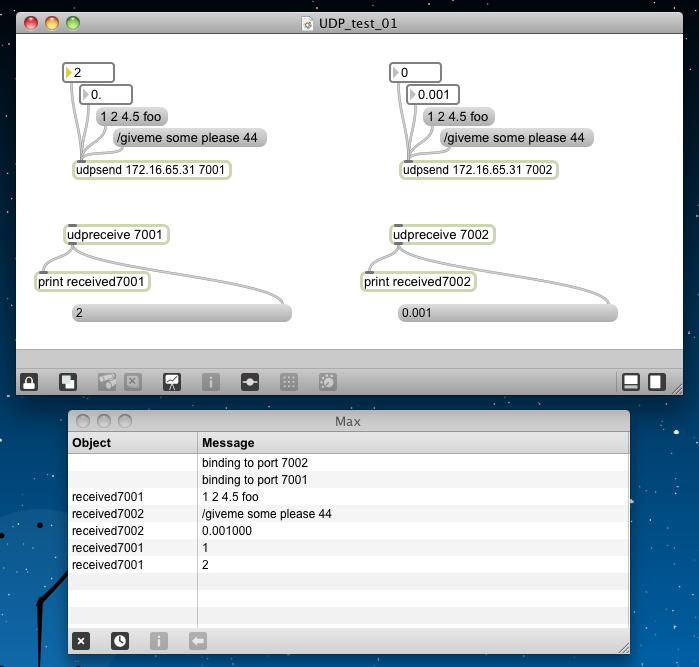Image resolution: width=699 pixels, height=667 pixels.
Task: Show the right sidebar via patcher toolbar icon
Action: [x=657, y=382]
